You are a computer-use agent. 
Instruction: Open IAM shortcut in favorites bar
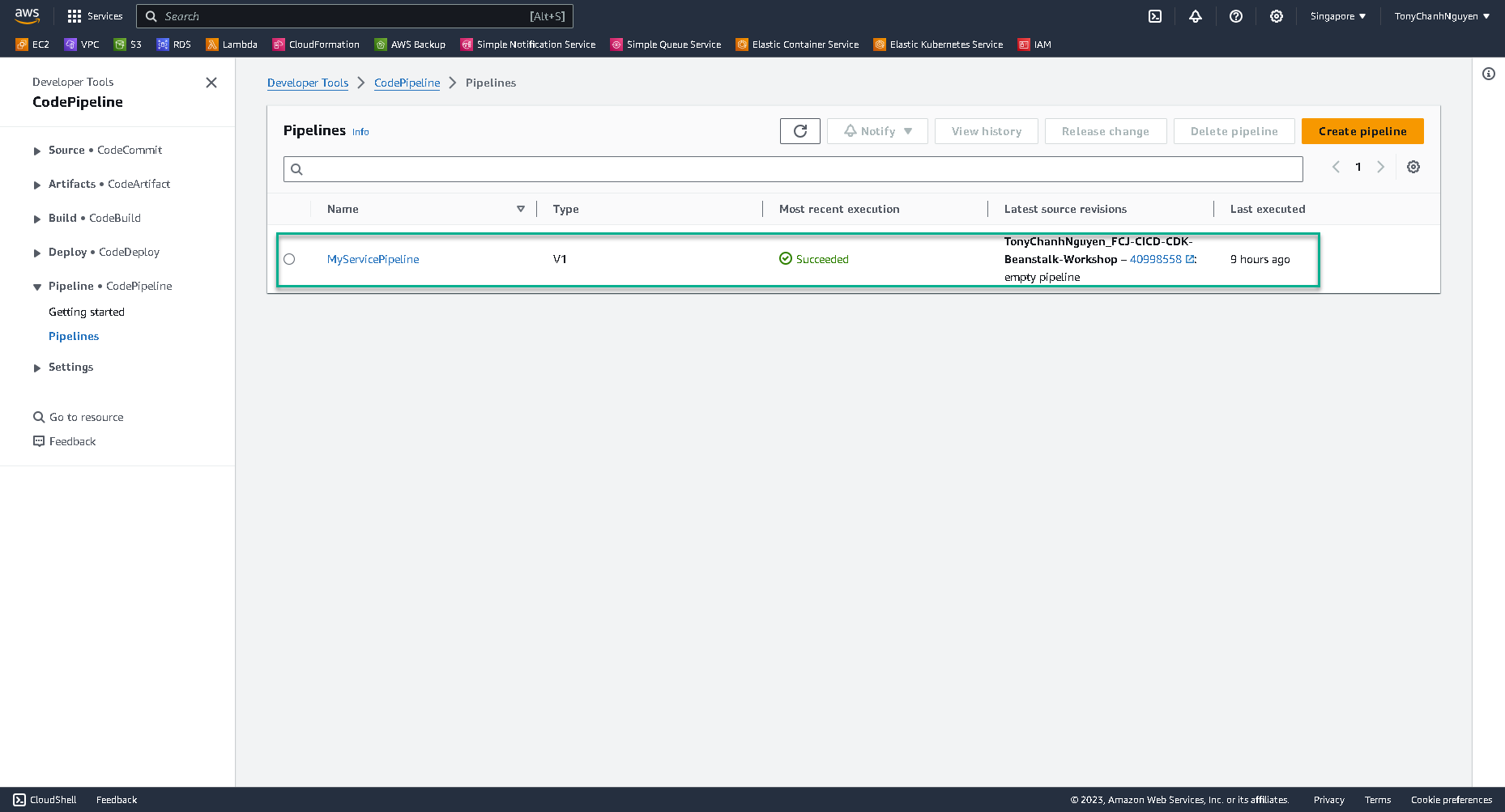1034,45
